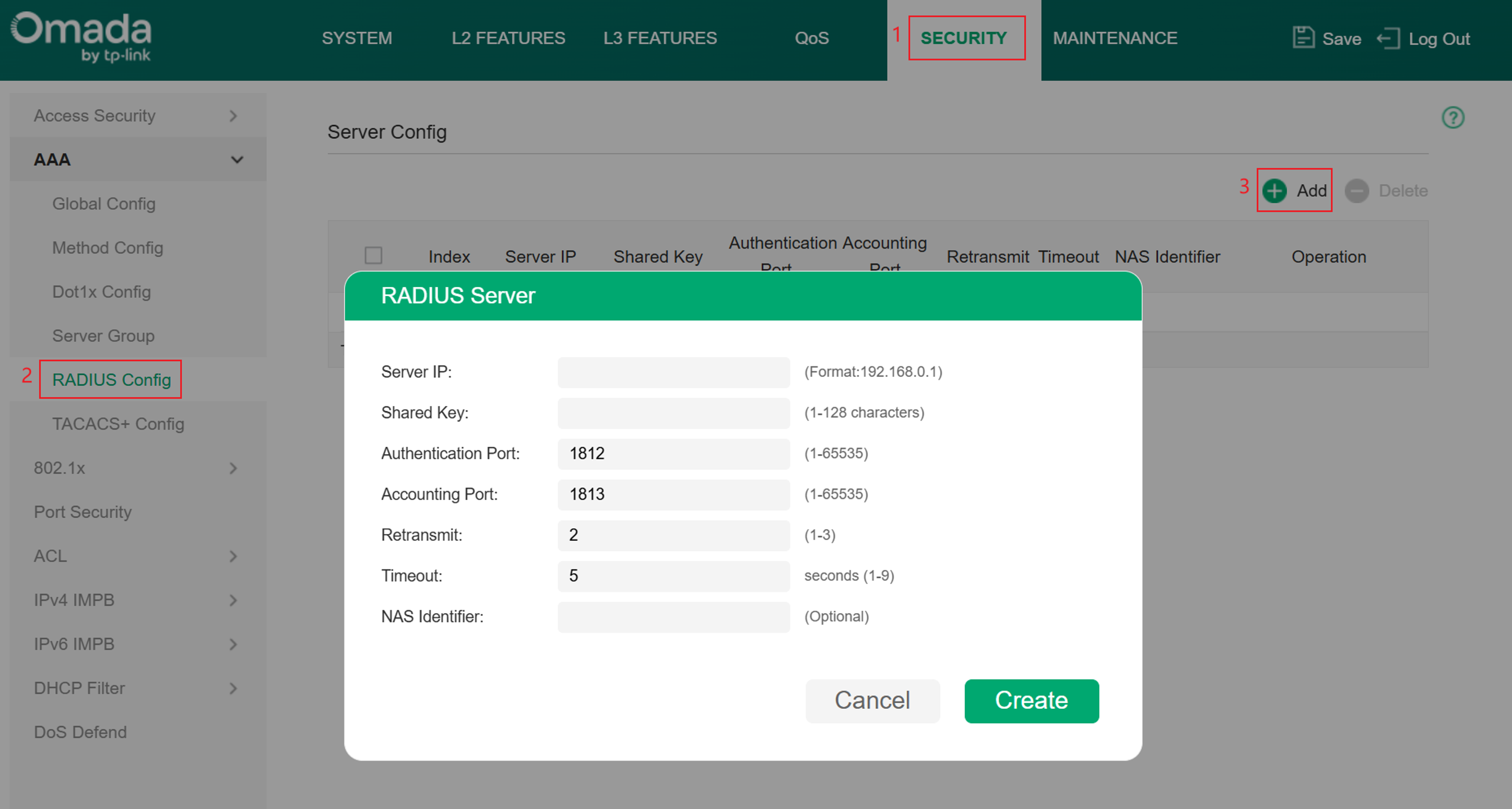Viewport: 1512px width, 809px height.
Task: Open the SYSTEM tab
Action: tap(356, 38)
